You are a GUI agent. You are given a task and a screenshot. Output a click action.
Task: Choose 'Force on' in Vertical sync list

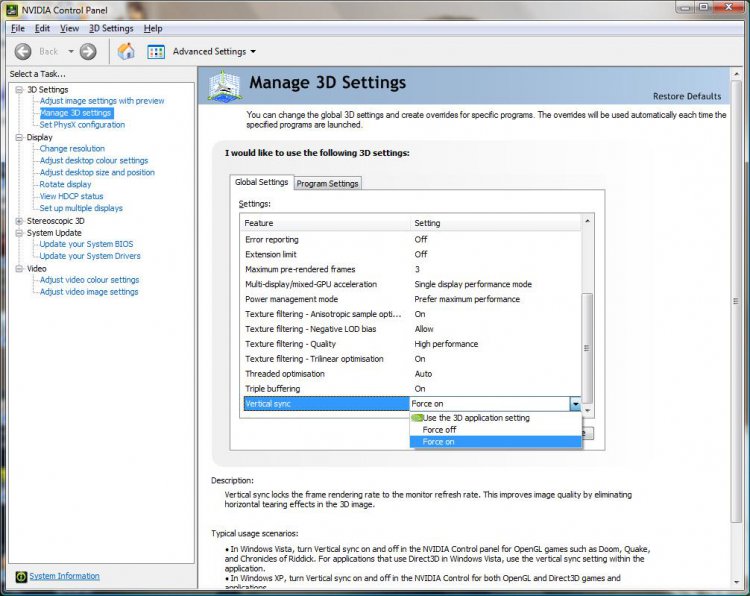pyautogui.click(x=496, y=441)
